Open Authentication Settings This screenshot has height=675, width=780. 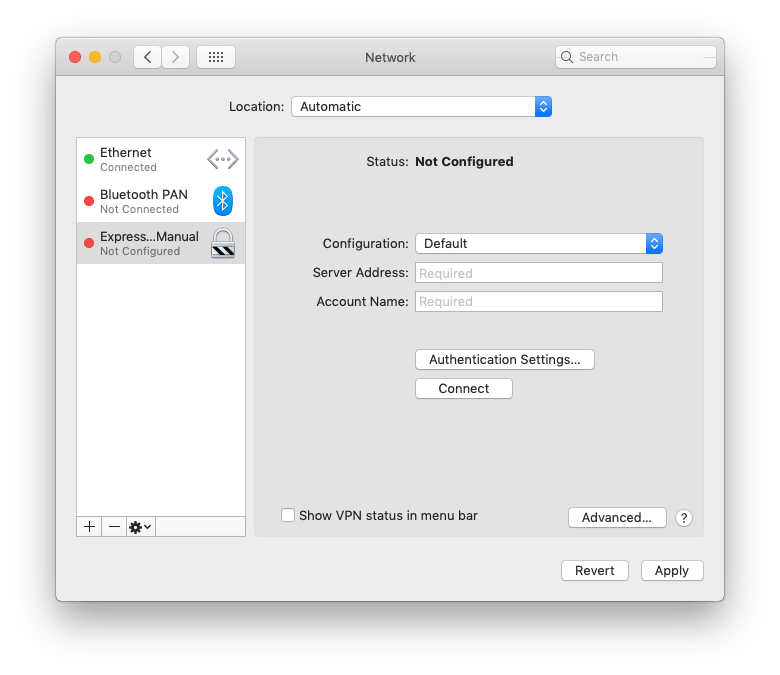(x=504, y=360)
